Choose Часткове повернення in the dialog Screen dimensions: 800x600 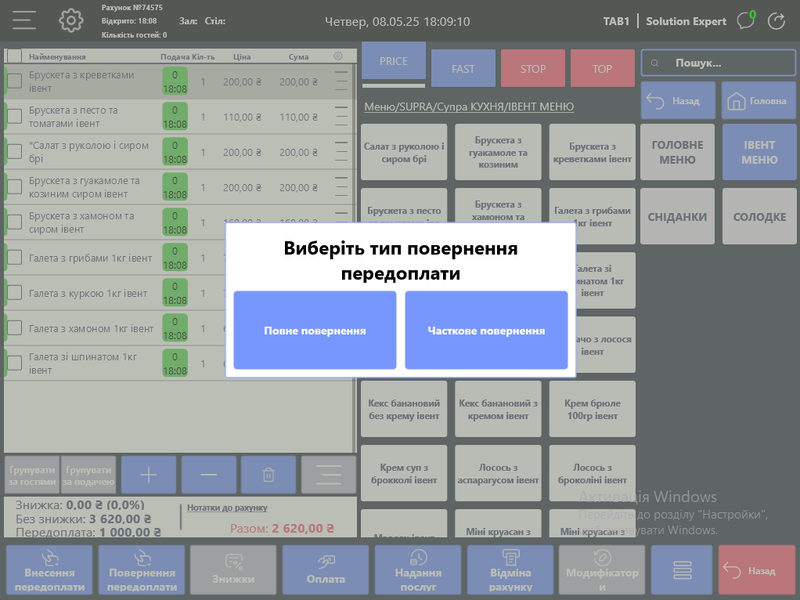[x=486, y=331]
